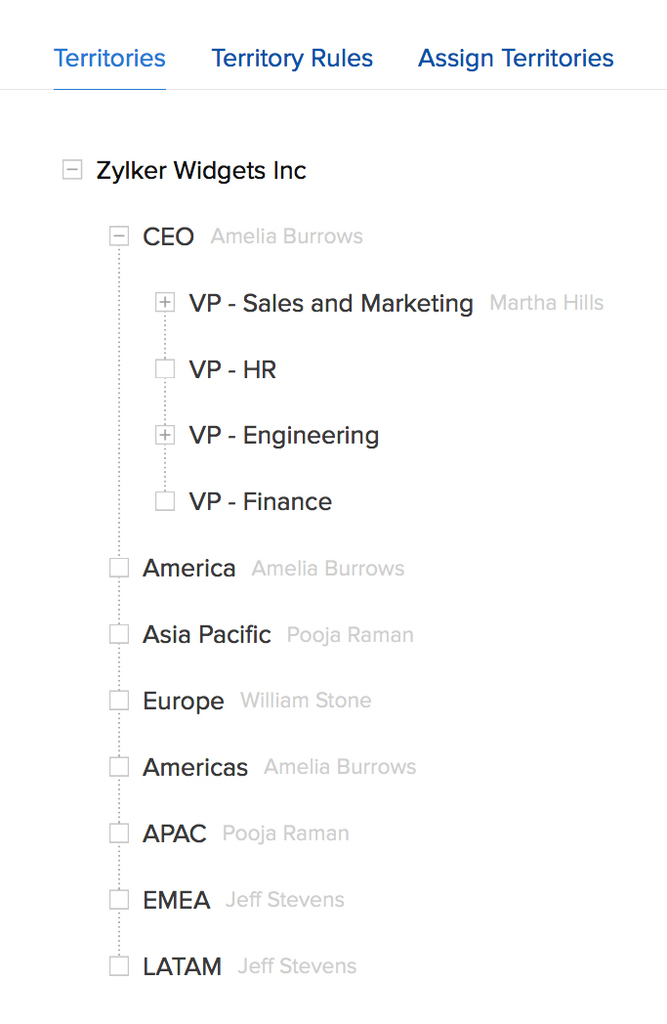Click the node icon next to Europe
Screen dimensions: 667x1024
click(x=119, y=700)
